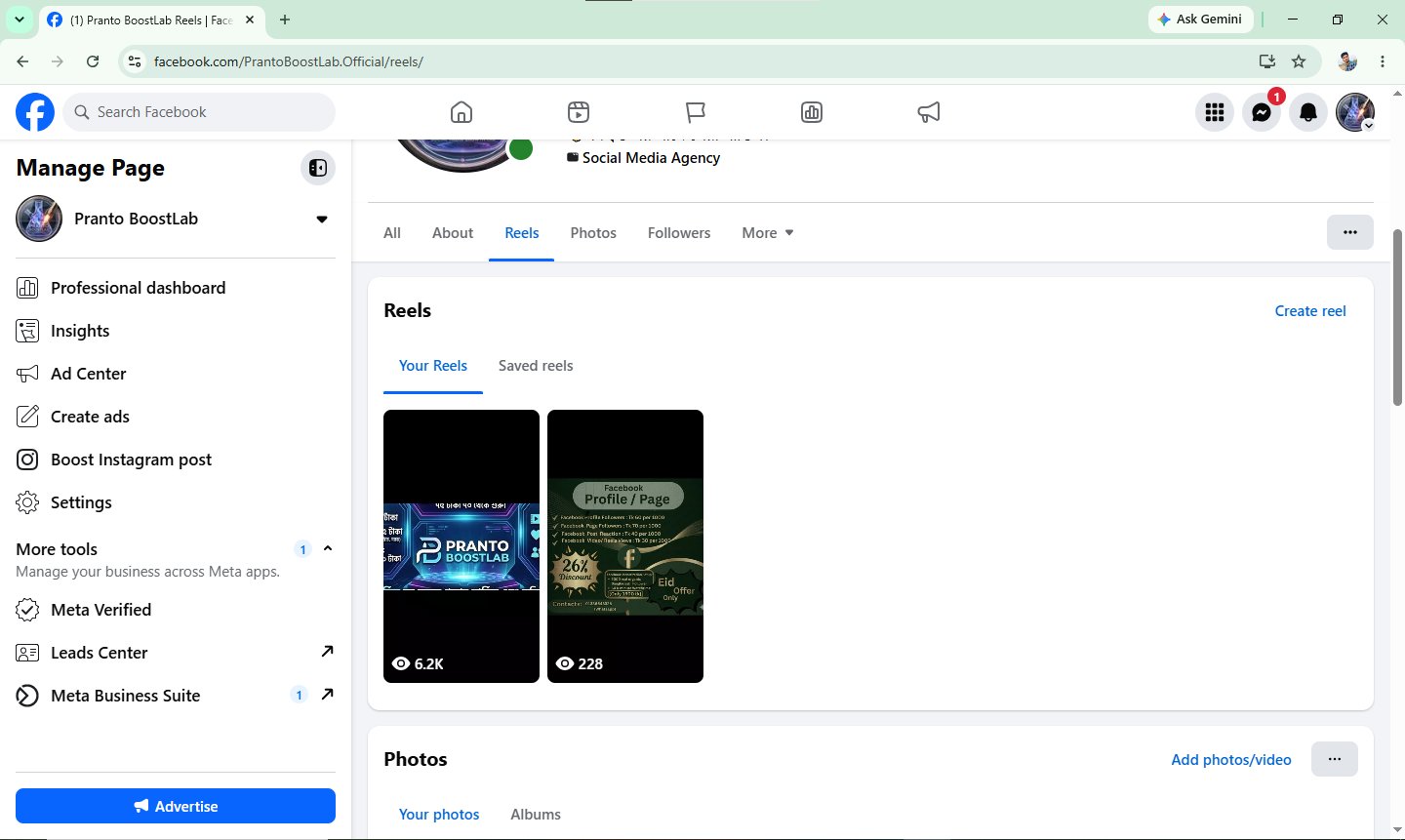
Task: Click the browser address bar URL
Action: click(x=289, y=61)
